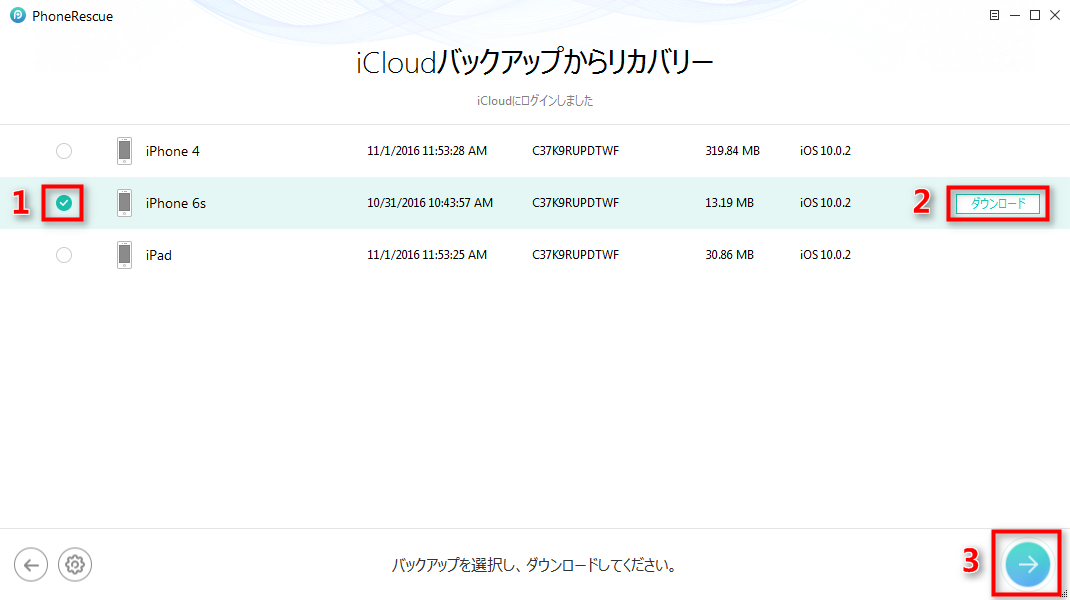Viewport: 1070px width, 600px height.
Task: Click the iPhone 6s device icon
Action: (124, 203)
